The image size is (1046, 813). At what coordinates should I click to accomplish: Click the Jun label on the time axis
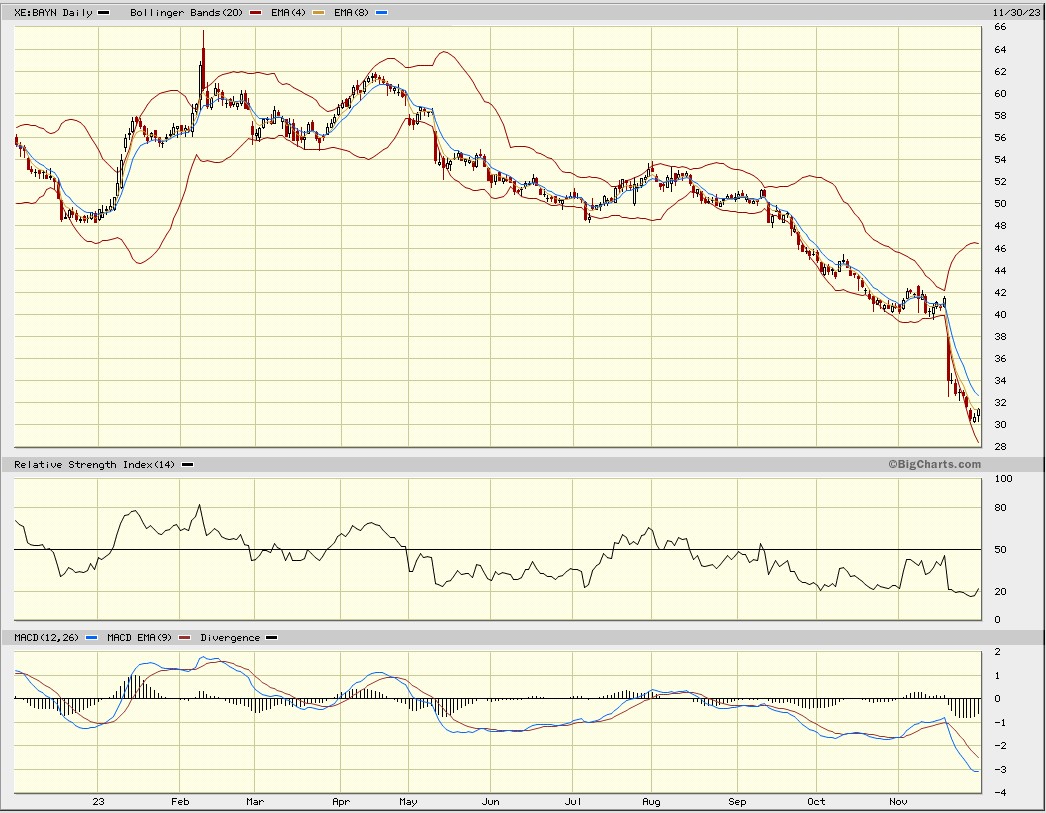(x=490, y=802)
